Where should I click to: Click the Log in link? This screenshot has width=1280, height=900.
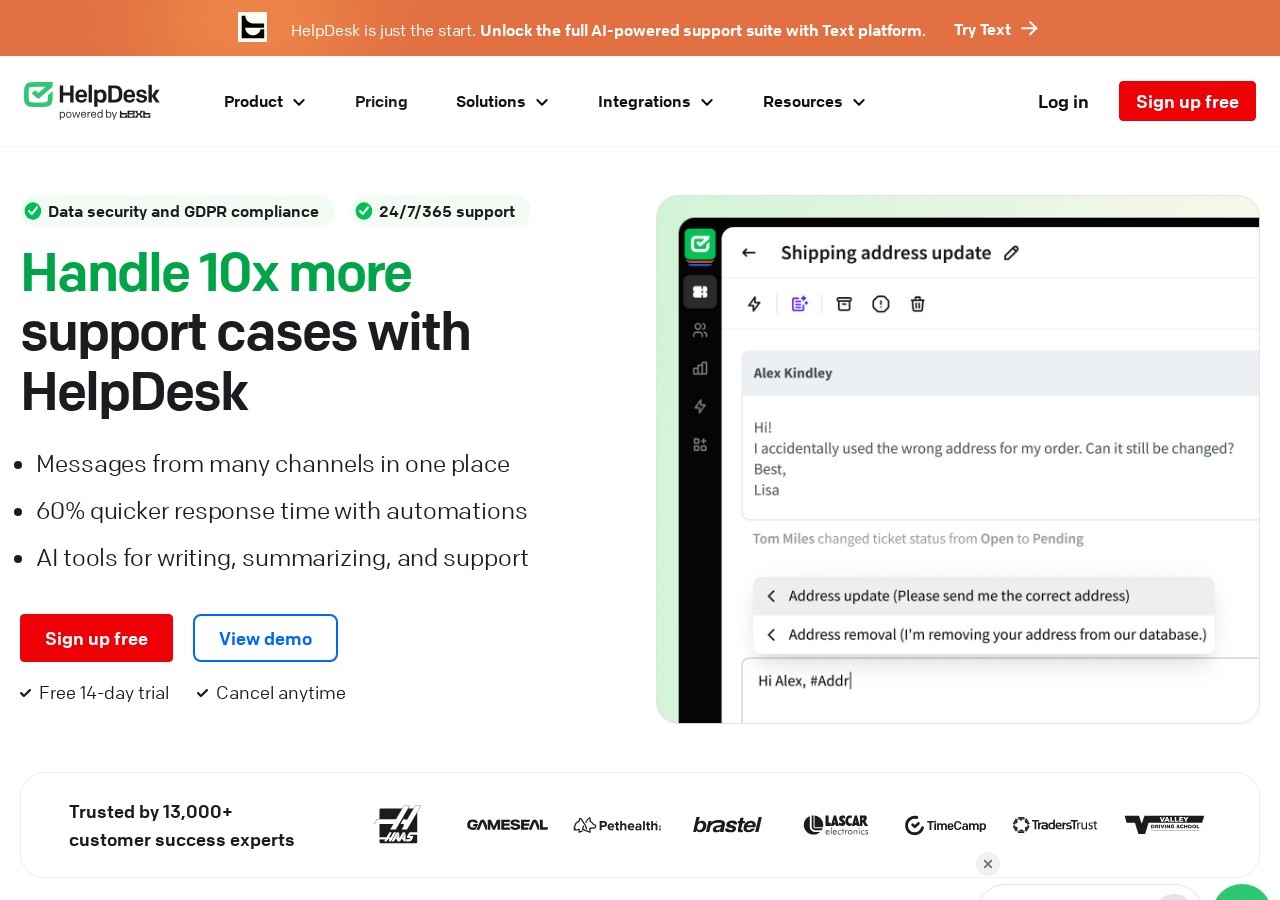coord(1063,102)
